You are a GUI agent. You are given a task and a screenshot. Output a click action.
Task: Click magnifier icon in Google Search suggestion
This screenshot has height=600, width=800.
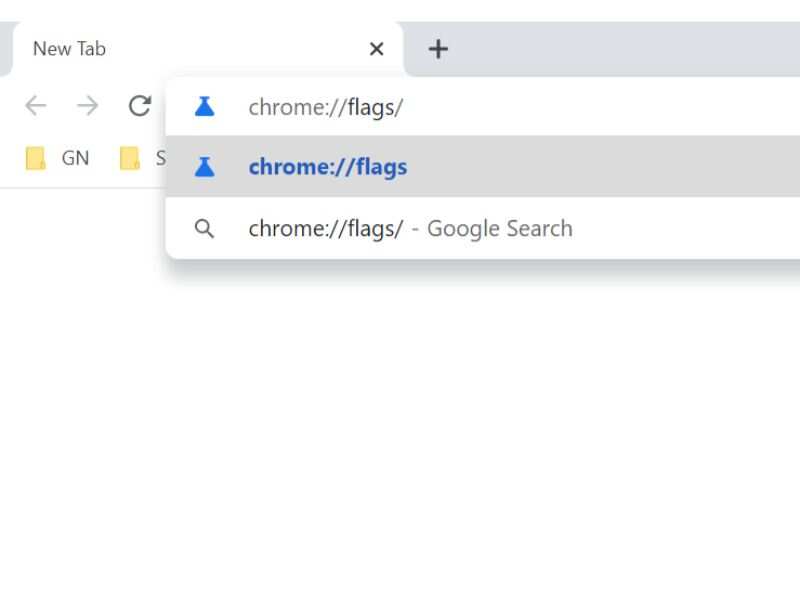click(x=204, y=229)
